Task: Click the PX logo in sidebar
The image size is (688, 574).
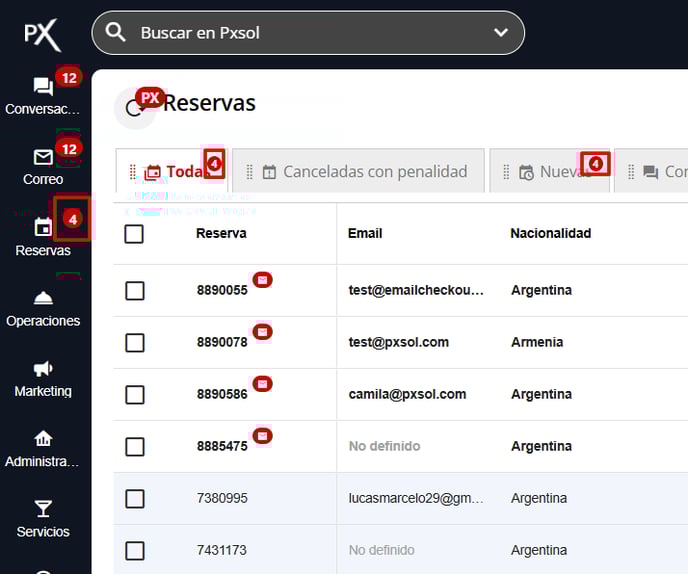Action: tap(43, 34)
